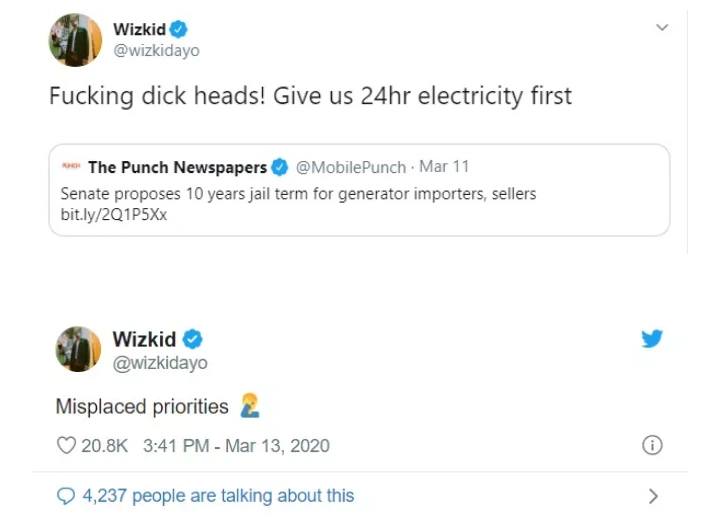Expand conversation with the right chevron arrow
This screenshot has width=720, height=518.
[x=653, y=496]
